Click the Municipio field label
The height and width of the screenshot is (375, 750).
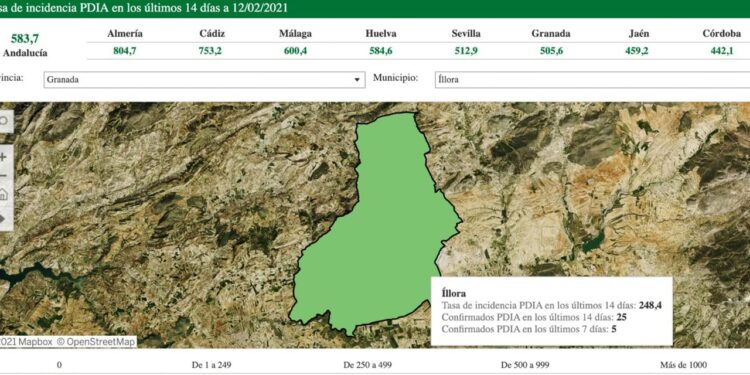396,78
